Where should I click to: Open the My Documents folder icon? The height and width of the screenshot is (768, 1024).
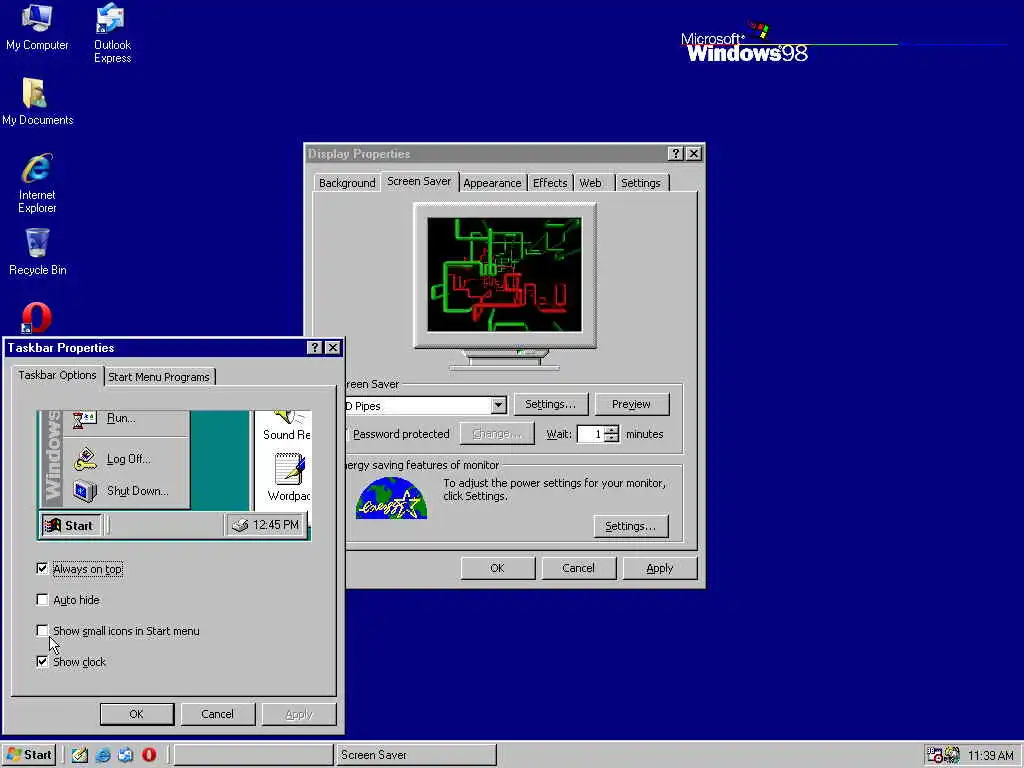click(x=37, y=101)
